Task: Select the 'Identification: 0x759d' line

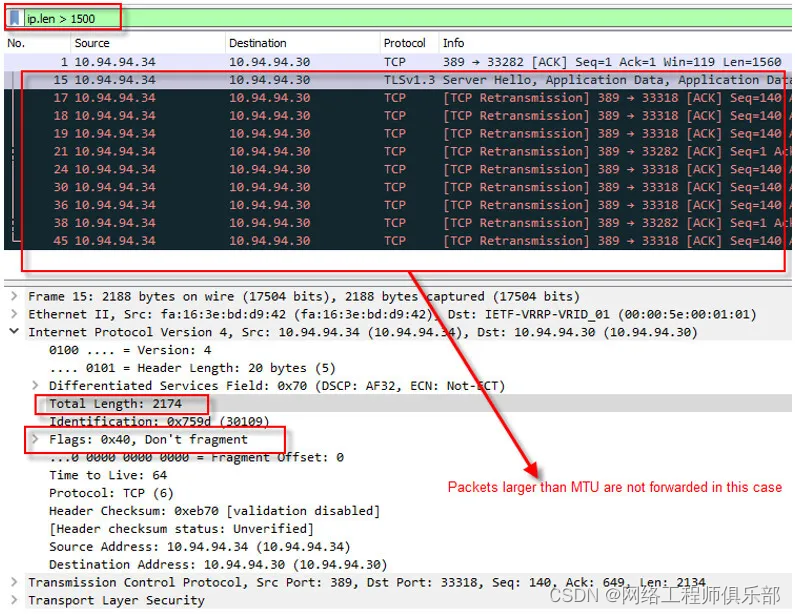Action: 159,421
